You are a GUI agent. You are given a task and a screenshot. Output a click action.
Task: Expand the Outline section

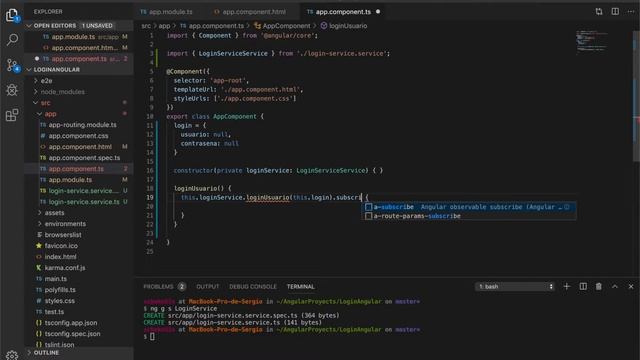[79, 352]
